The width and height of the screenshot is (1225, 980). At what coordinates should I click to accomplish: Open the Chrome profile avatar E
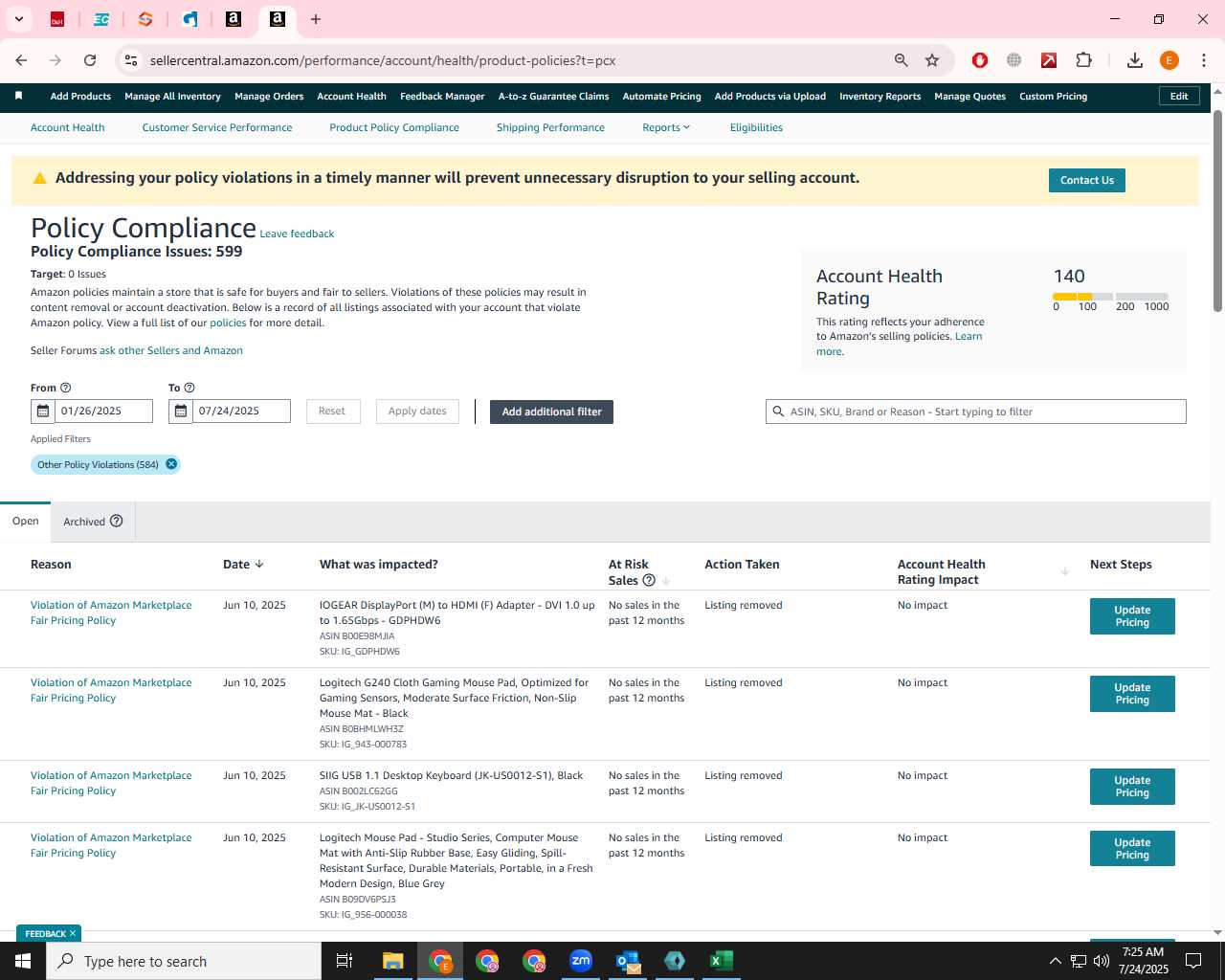tap(1169, 60)
